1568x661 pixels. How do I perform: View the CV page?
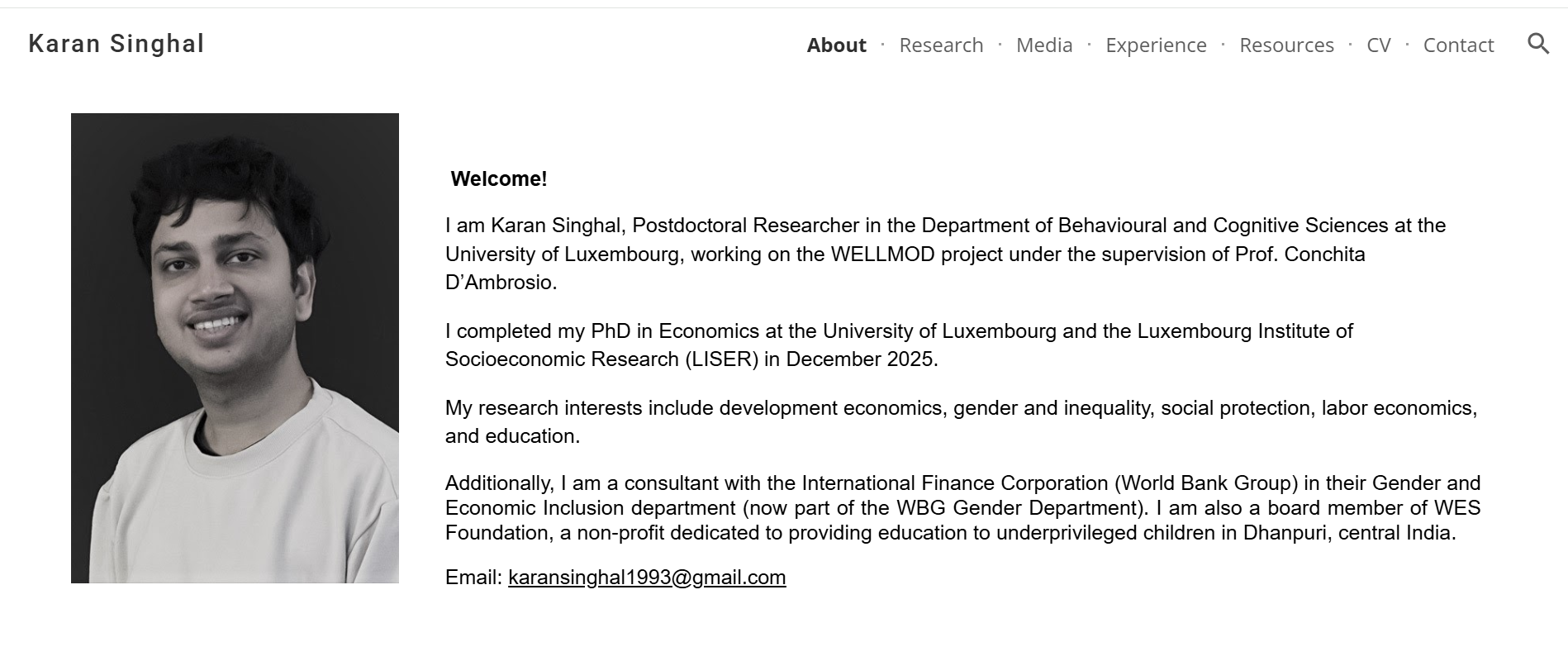1378,45
